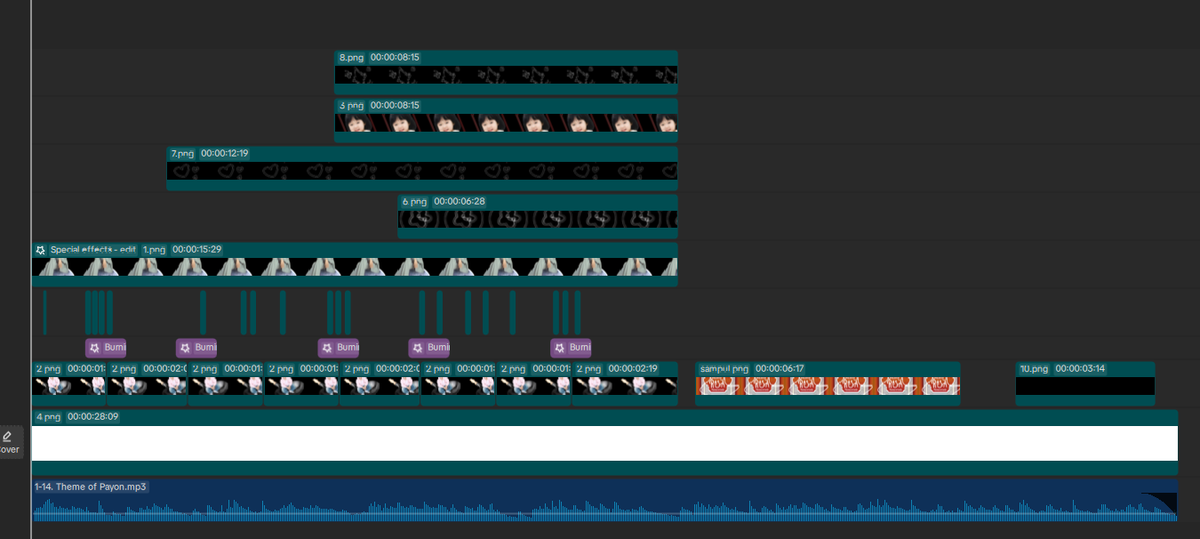Select the 3.png clip with face thumbnails

pyautogui.click(x=506, y=120)
